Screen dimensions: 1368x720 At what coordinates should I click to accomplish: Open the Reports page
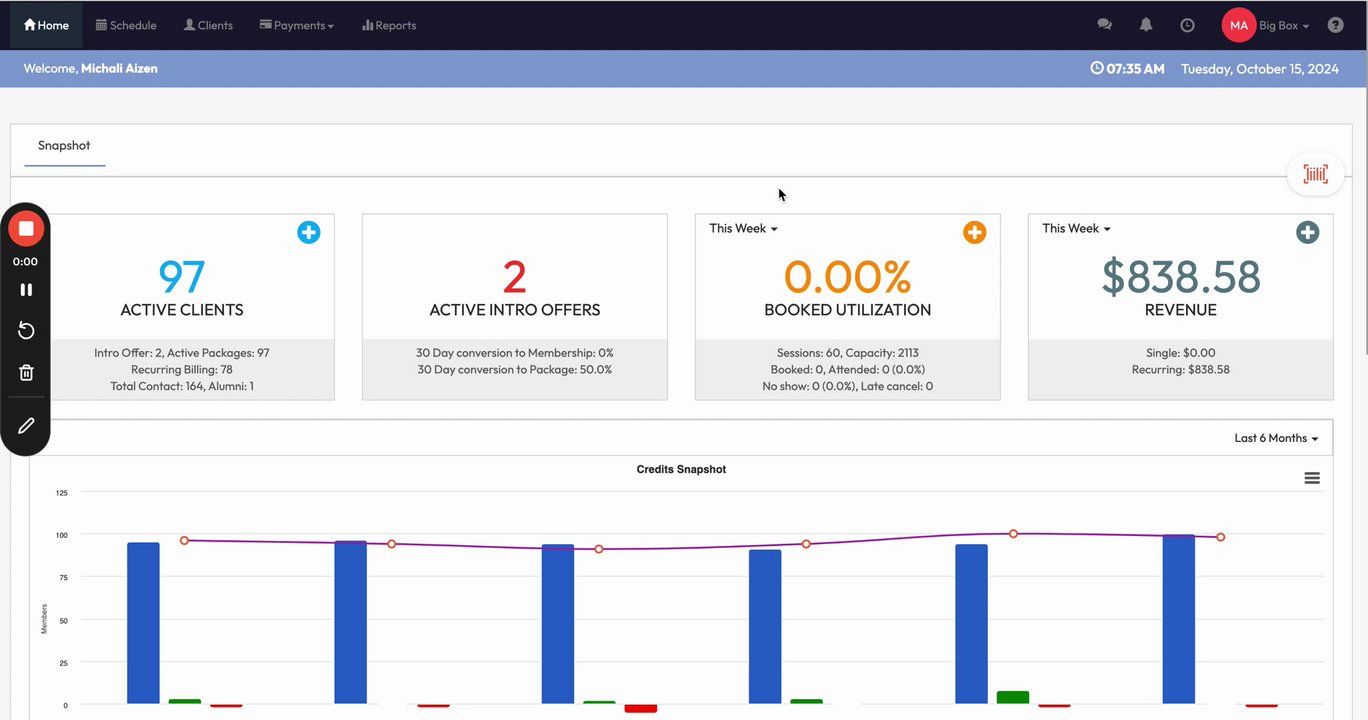[389, 25]
